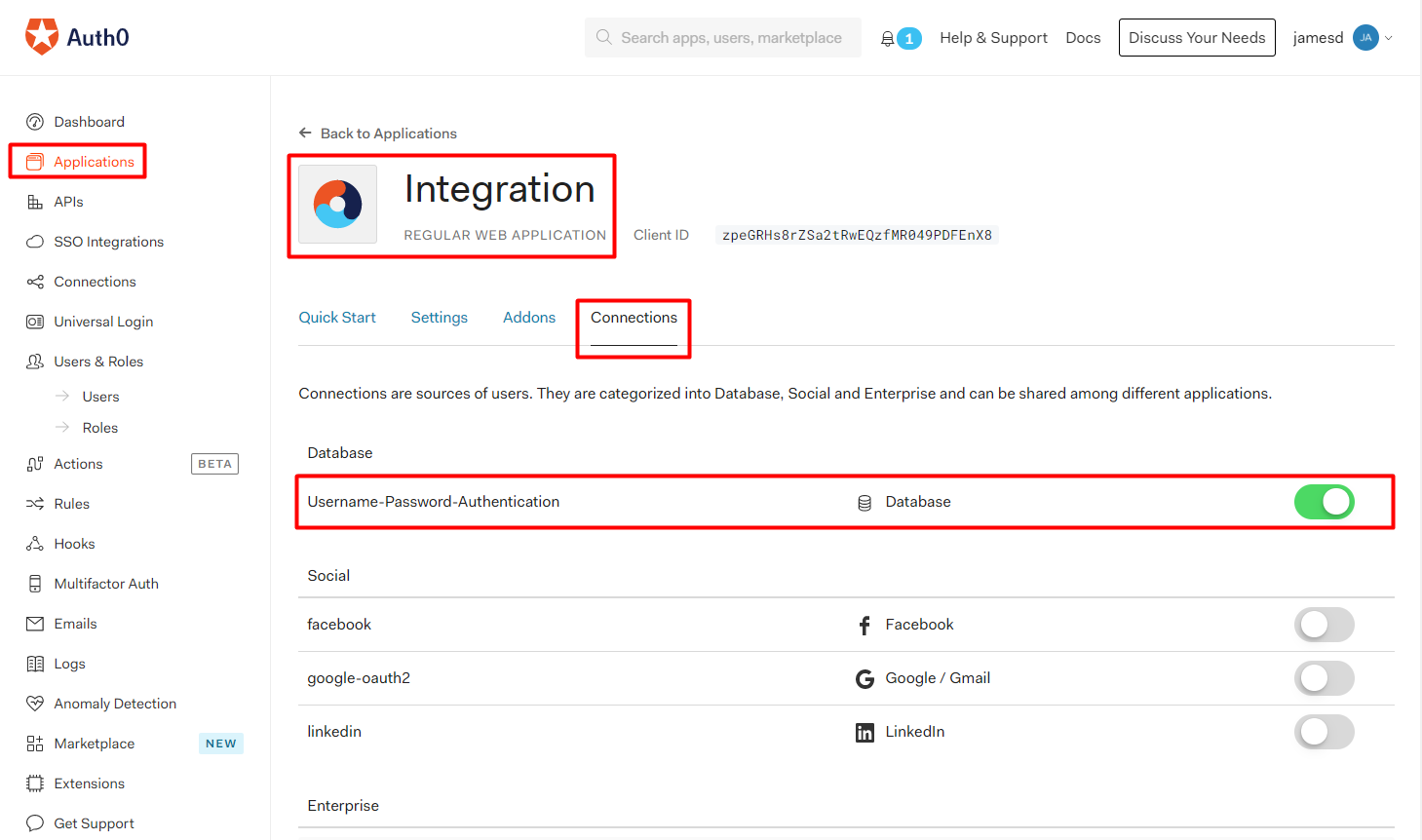This screenshot has width=1422, height=840.
Task: Click the LinkedIn logo icon
Action: [x=865, y=733]
